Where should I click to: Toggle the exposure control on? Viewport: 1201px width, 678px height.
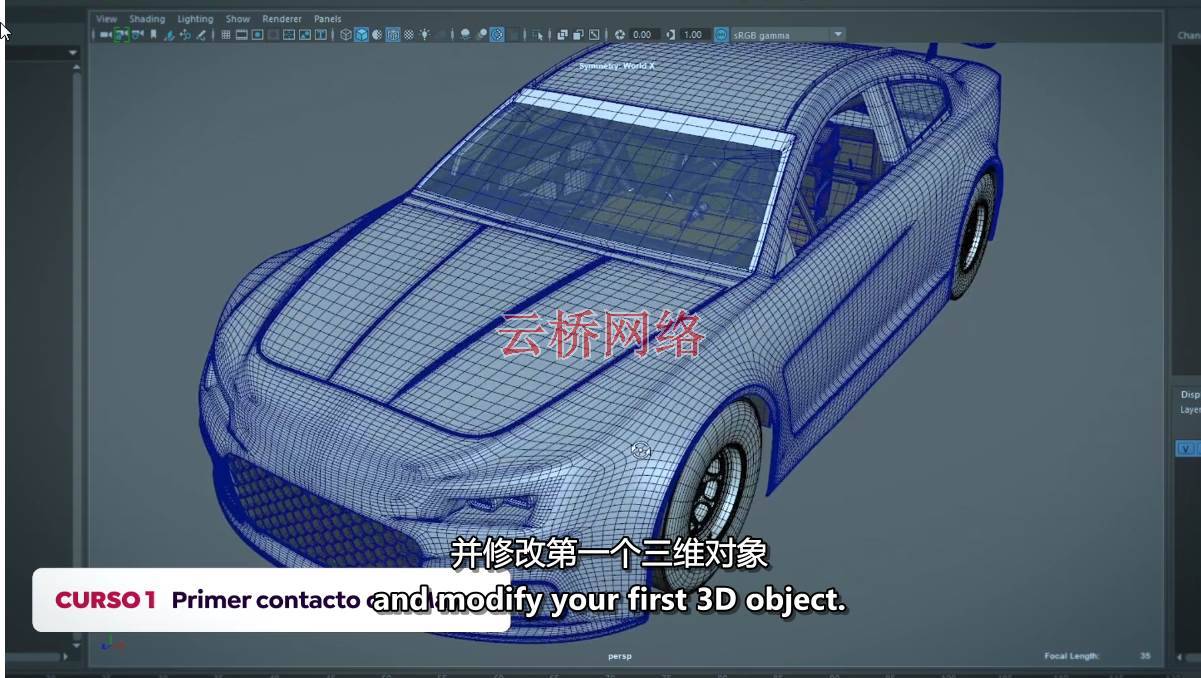[x=621, y=34]
